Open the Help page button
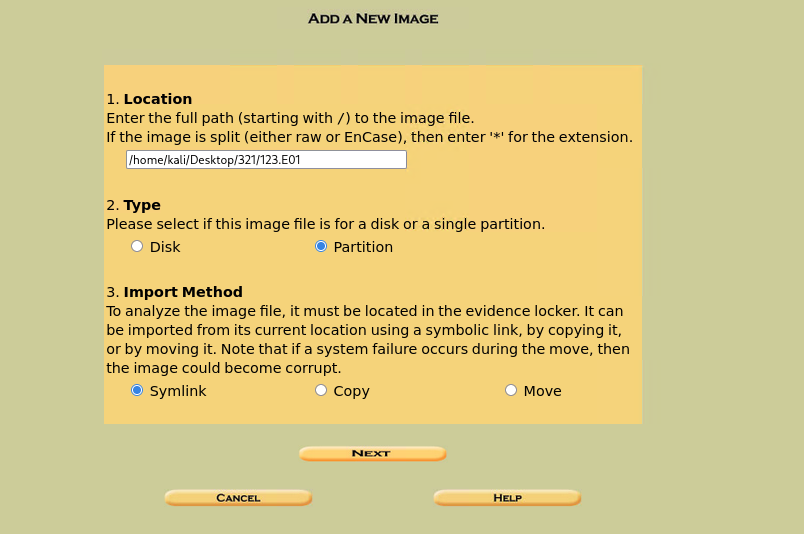The width and height of the screenshot is (804, 534). pyautogui.click(x=507, y=498)
